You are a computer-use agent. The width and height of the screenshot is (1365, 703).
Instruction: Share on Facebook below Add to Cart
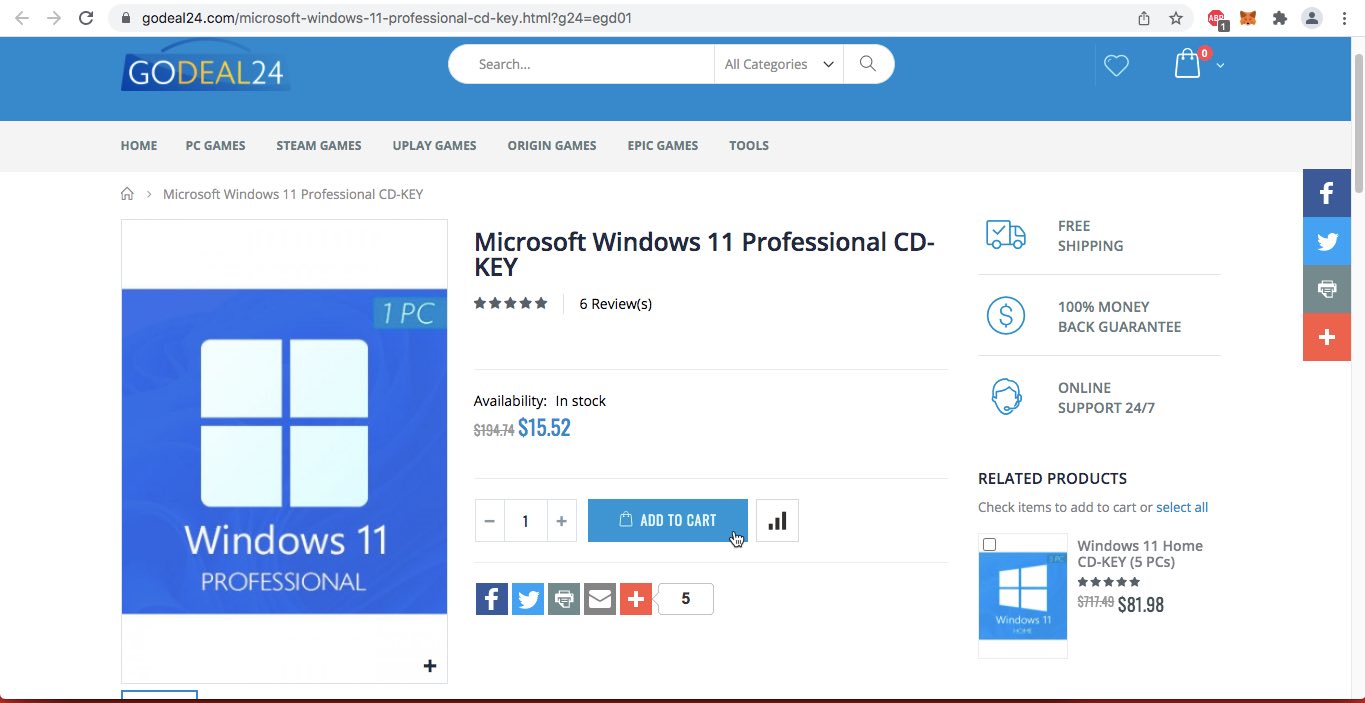coord(492,599)
